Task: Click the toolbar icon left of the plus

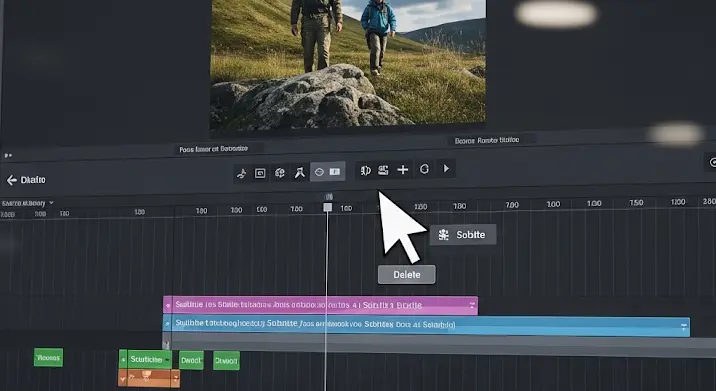Action: [x=383, y=170]
